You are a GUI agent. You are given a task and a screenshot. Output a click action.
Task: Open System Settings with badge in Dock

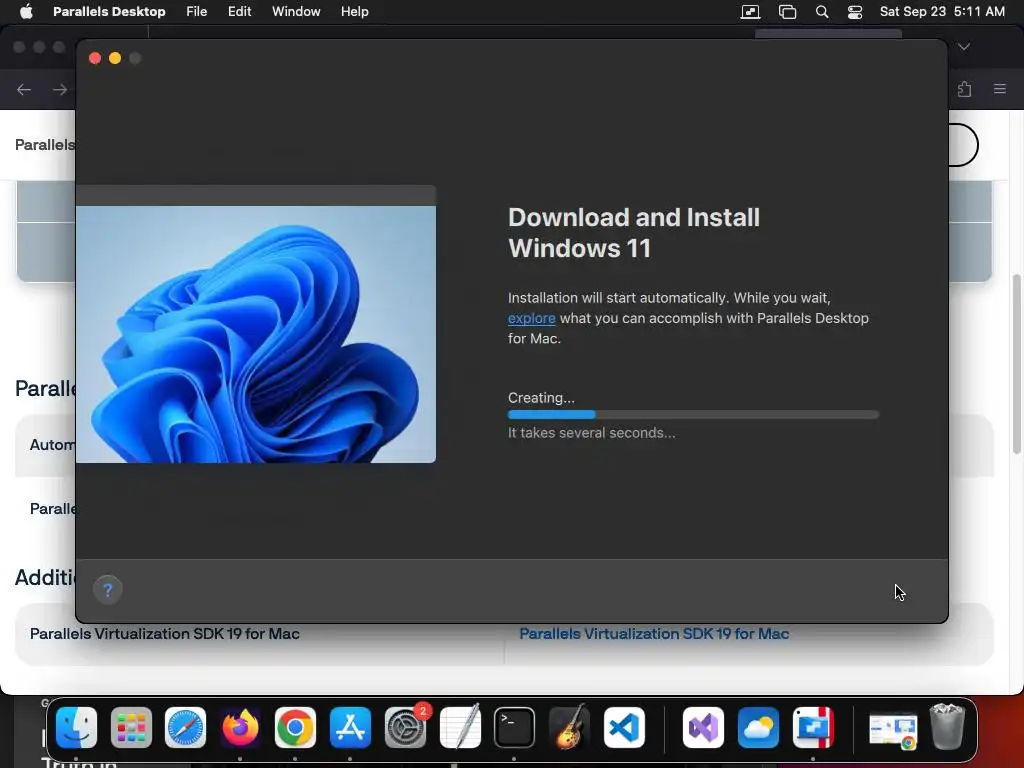[x=406, y=728]
